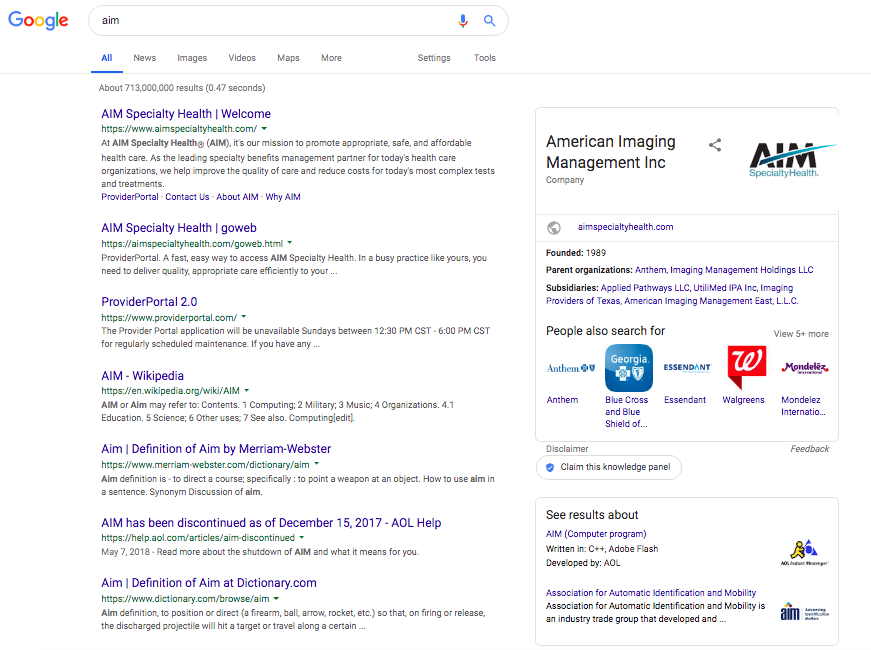Image resolution: width=871 pixels, height=650 pixels.
Task: Open the dropdown arrow next to the Wikipedia result URL
Action: [x=247, y=391]
